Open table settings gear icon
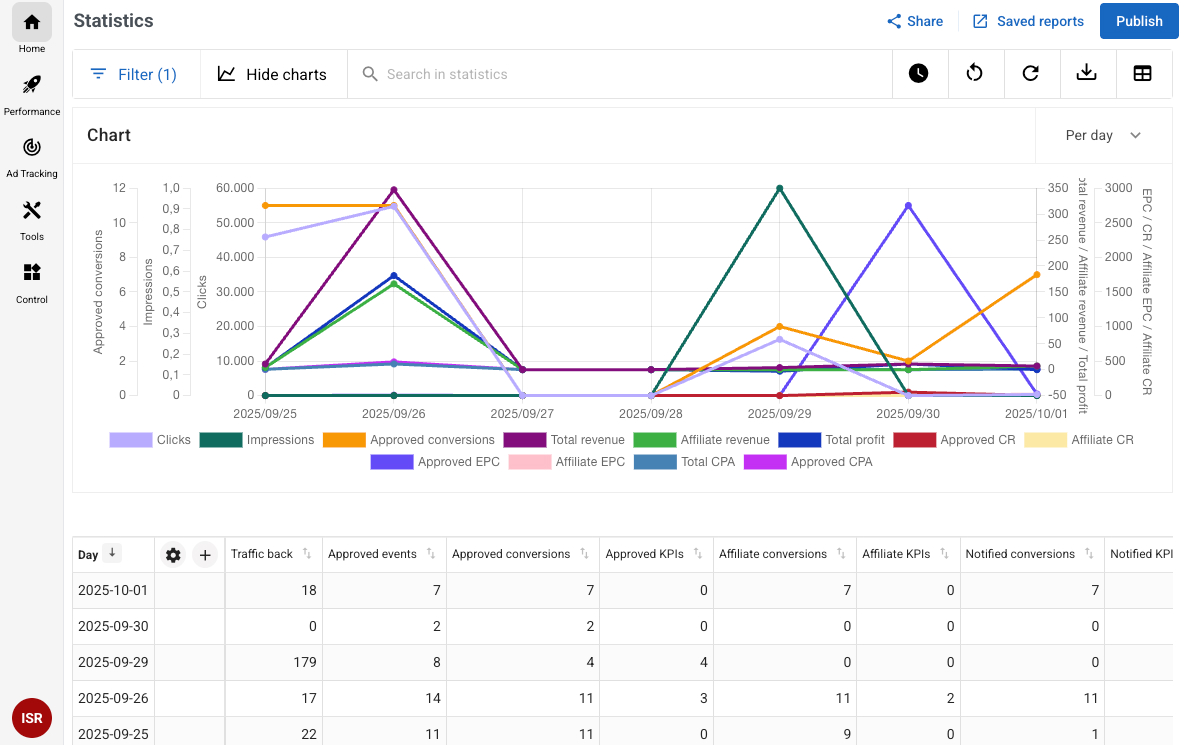 (x=174, y=555)
